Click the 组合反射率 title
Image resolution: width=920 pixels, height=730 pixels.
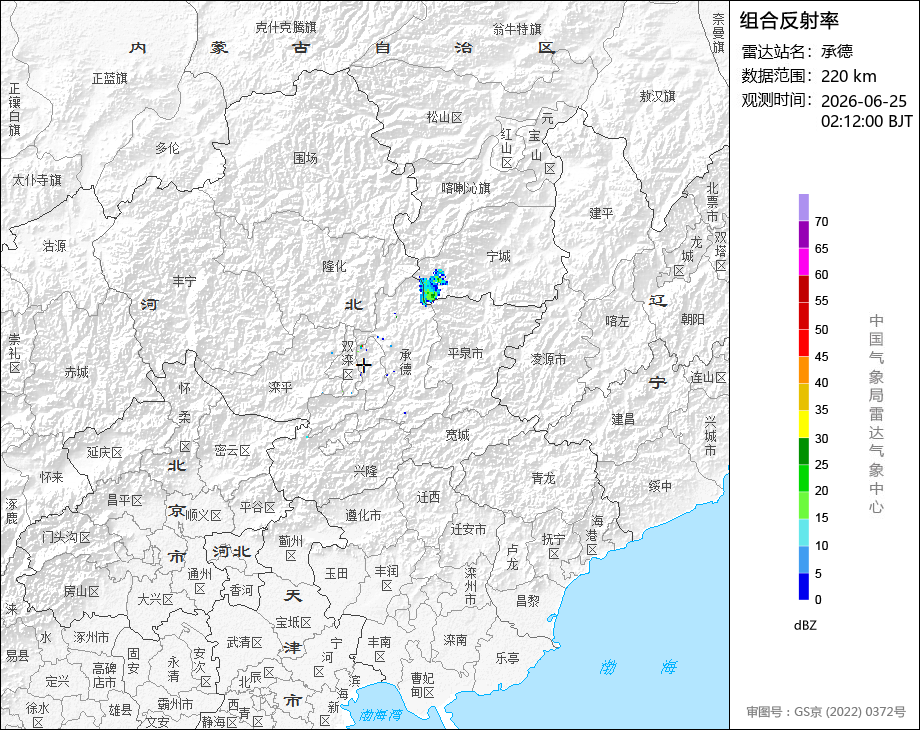coord(789,21)
